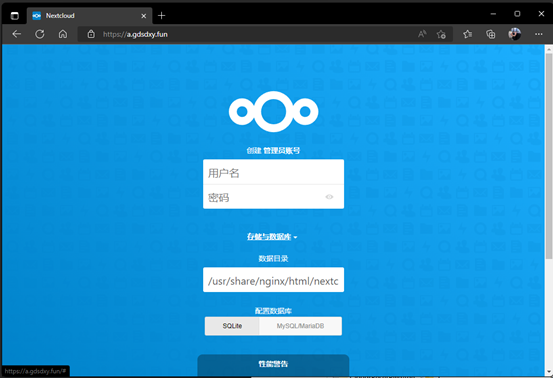Select MySQL/MariaDB as the database

point(300,326)
